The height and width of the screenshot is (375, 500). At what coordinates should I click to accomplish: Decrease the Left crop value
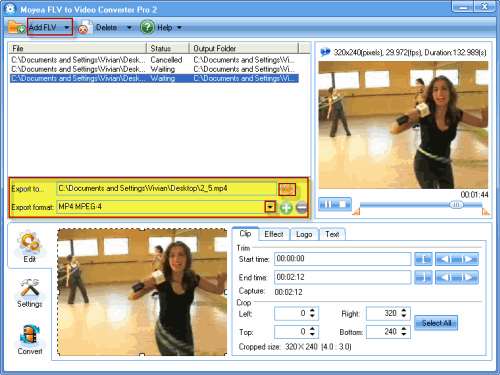coord(312,316)
